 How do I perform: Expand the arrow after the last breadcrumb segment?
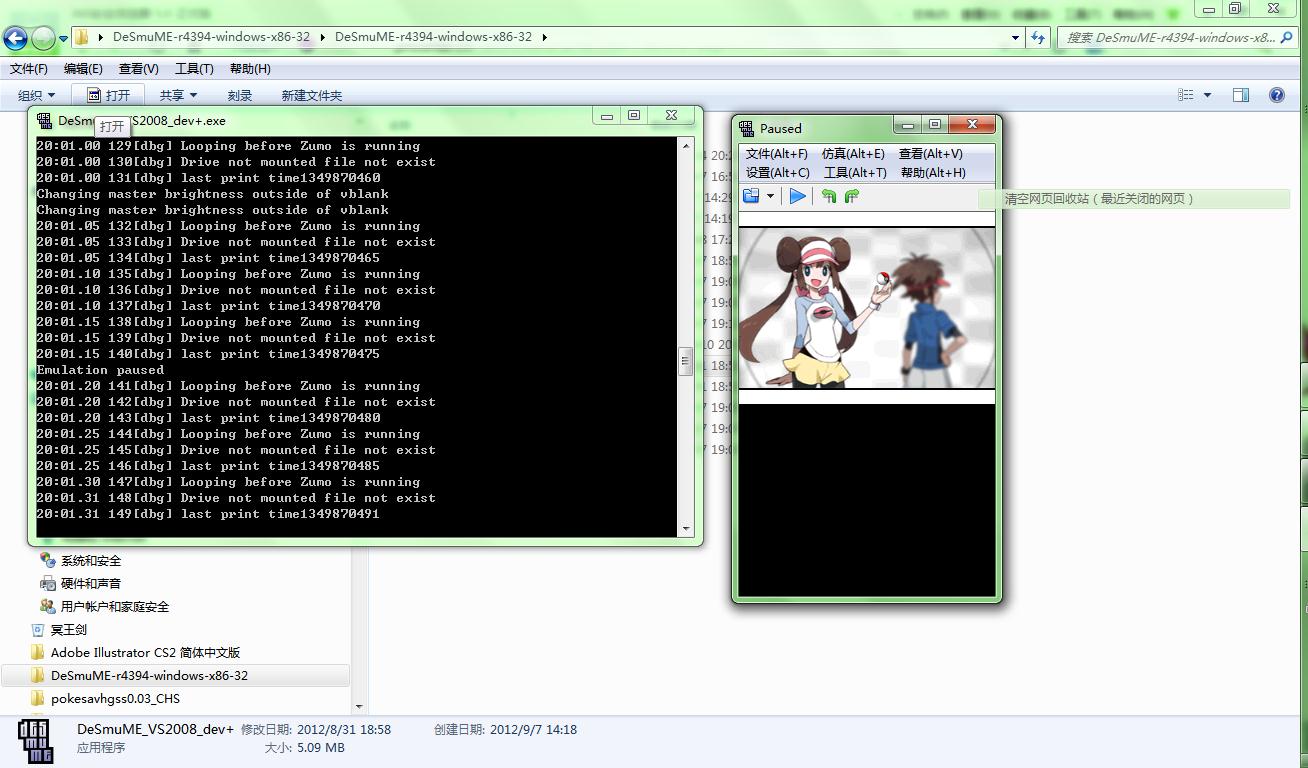(x=545, y=37)
